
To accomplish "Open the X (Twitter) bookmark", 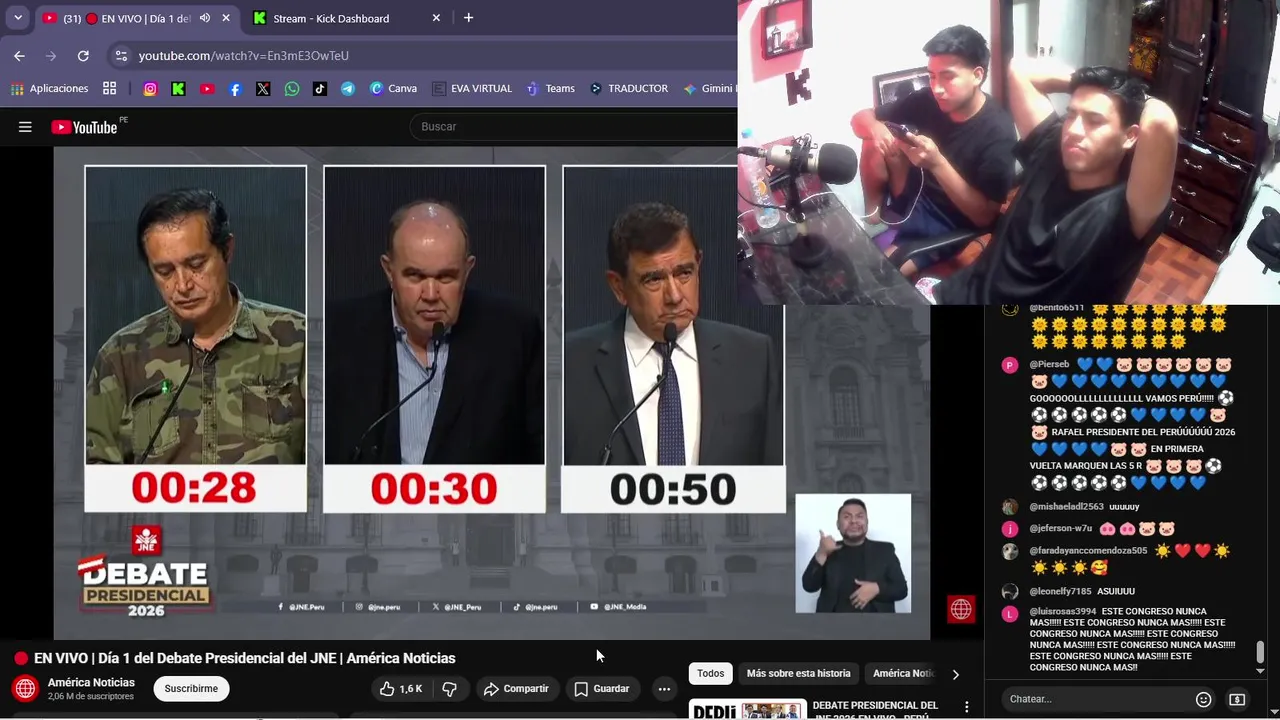I will [x=263, y=89].
